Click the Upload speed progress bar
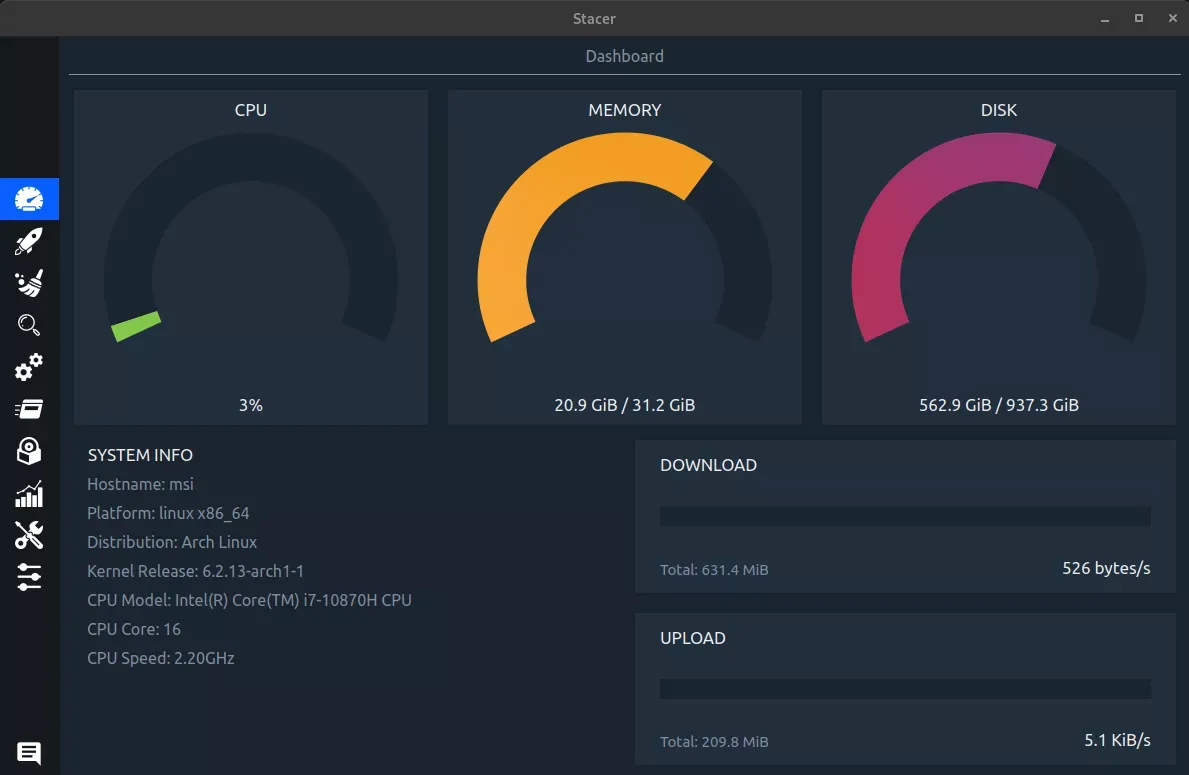Screen dimensions: 1189x775 pyautogui.click(x=905, y=689)
